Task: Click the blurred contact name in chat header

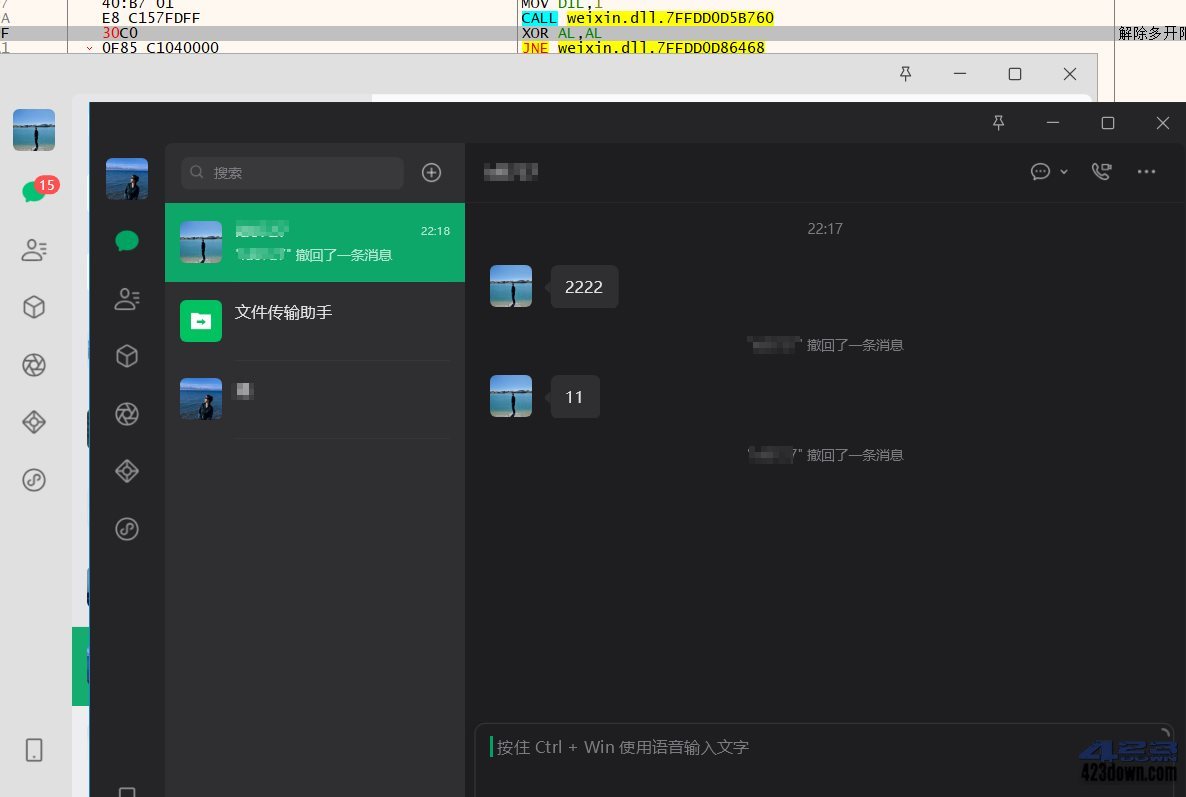Action: tap(511, 172)
